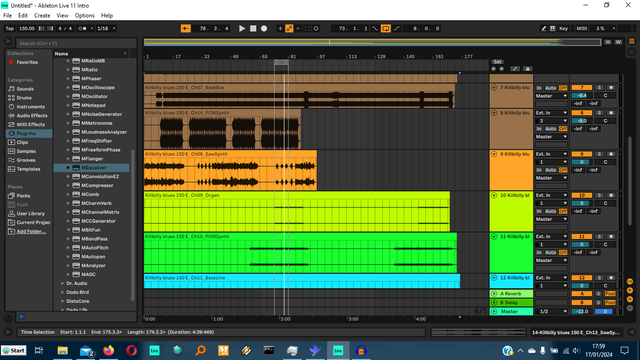This screenshot has width=640, height=360.
Task: Arm track 8 for recording
Action: coord(611,113)
